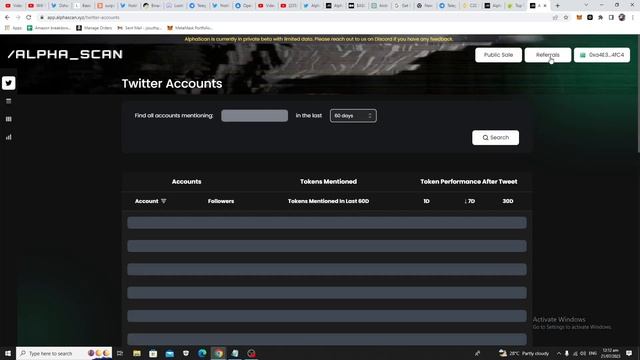Sort by Followers column
The image size is (640, 360).
point(221,201)
